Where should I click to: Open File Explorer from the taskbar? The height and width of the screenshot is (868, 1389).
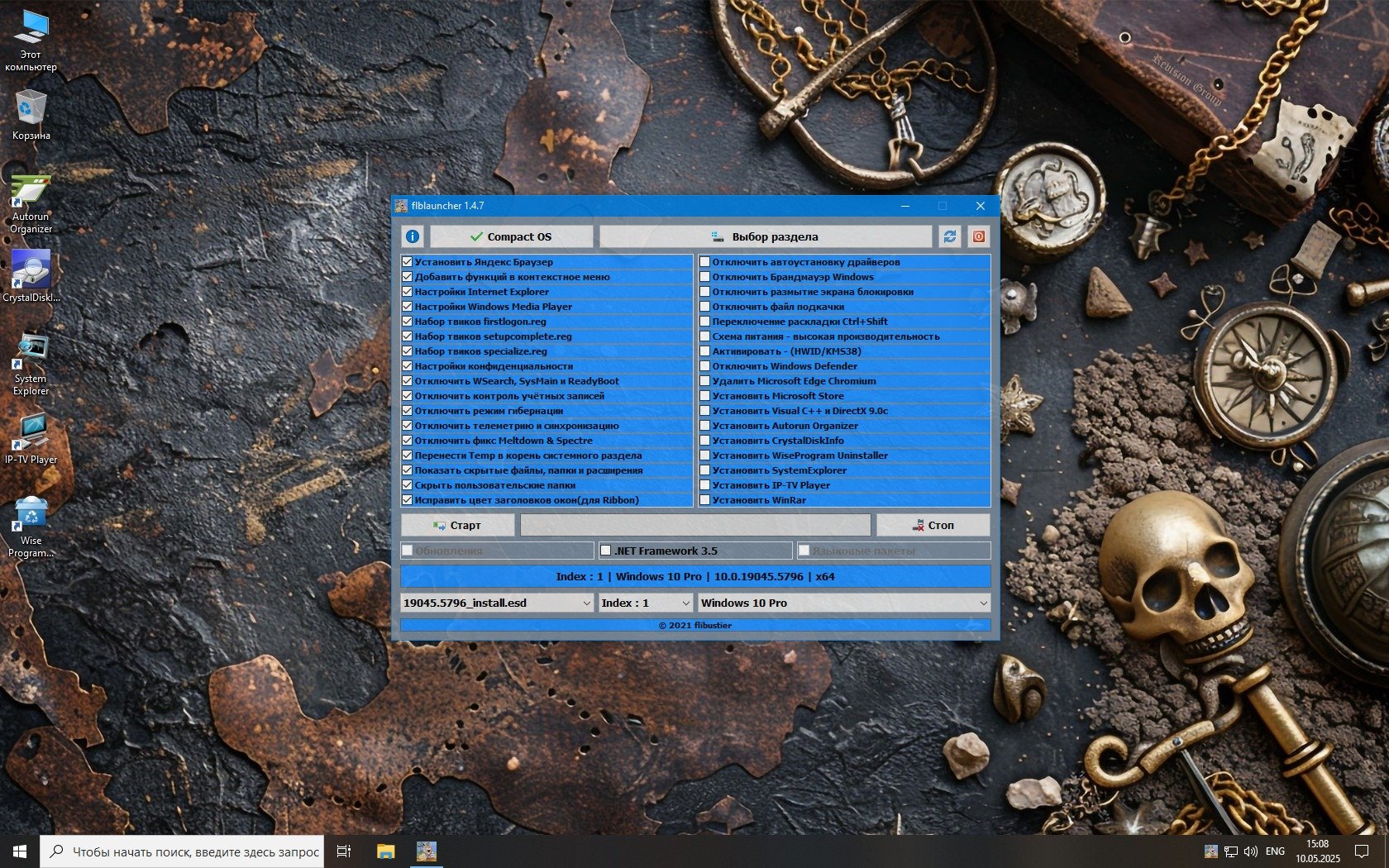[x=385, y=851]
